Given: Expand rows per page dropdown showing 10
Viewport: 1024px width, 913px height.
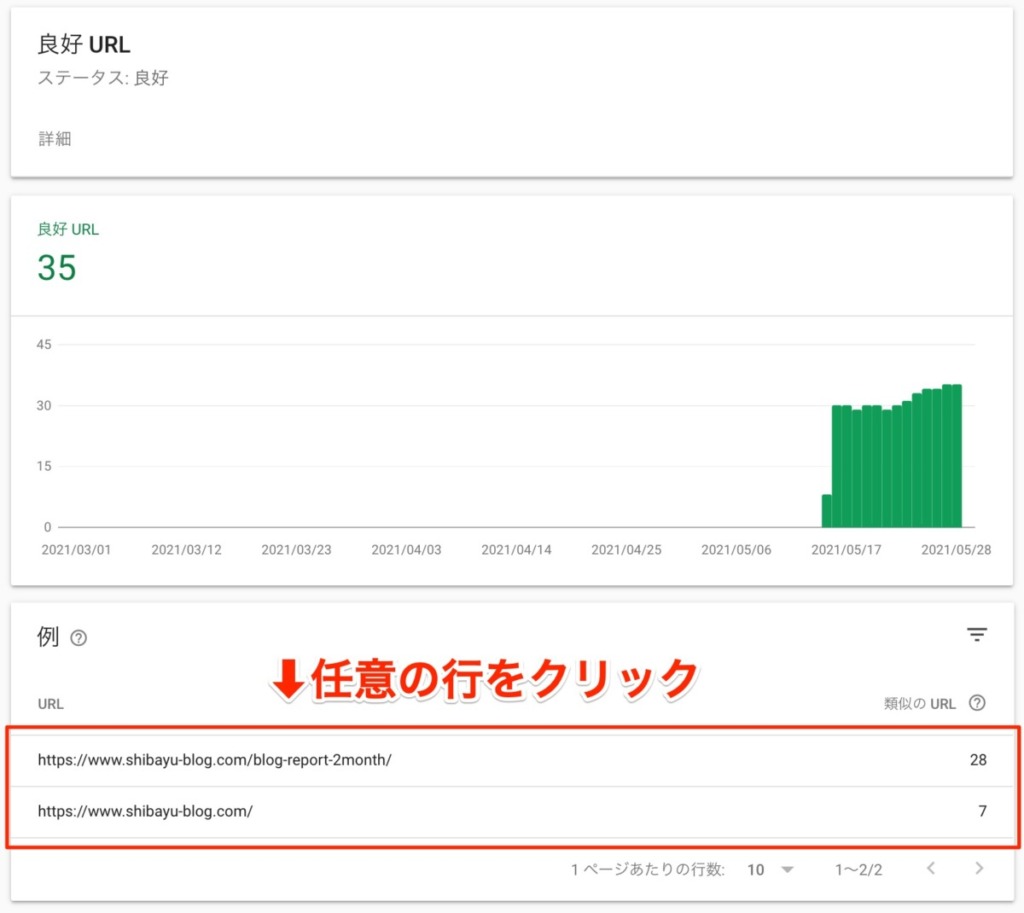Looking at the screenshot, I should 771,869.
